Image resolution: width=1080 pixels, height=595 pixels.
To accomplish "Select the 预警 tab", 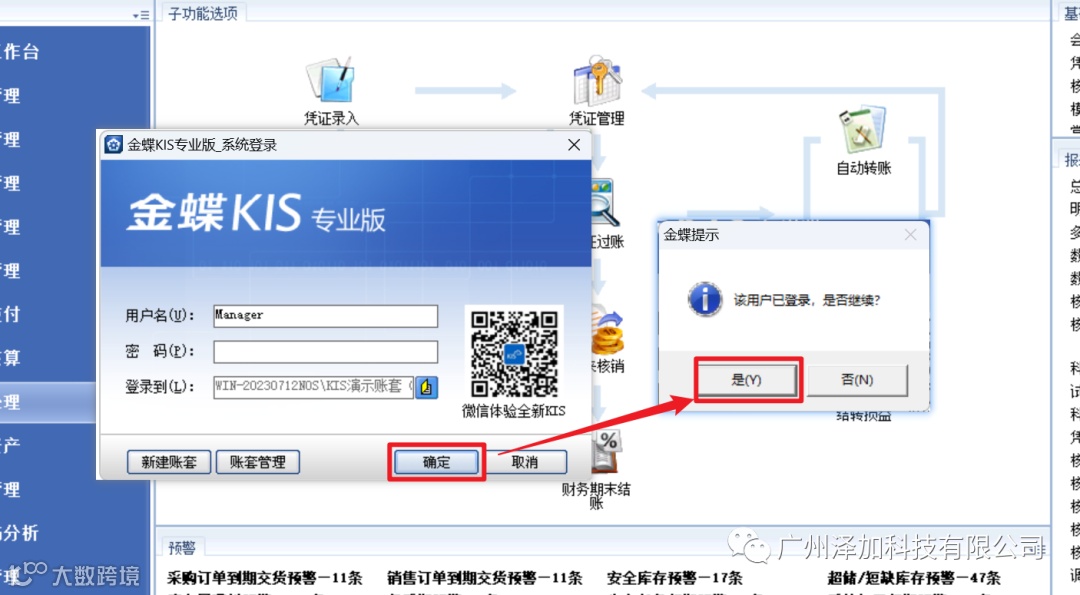I will click(x=183, y=547).
